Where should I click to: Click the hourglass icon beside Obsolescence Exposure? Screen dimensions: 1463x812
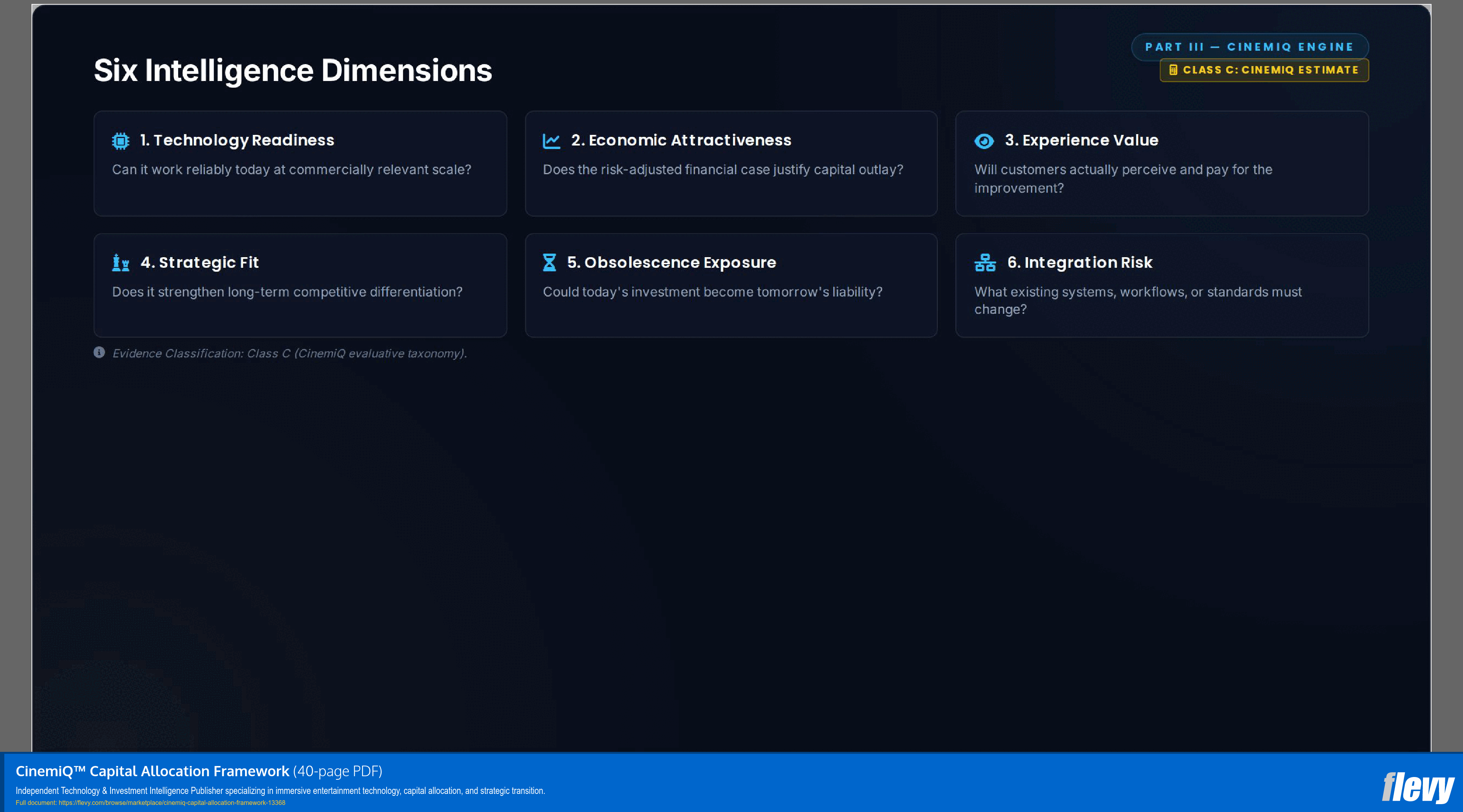(549, 262)
